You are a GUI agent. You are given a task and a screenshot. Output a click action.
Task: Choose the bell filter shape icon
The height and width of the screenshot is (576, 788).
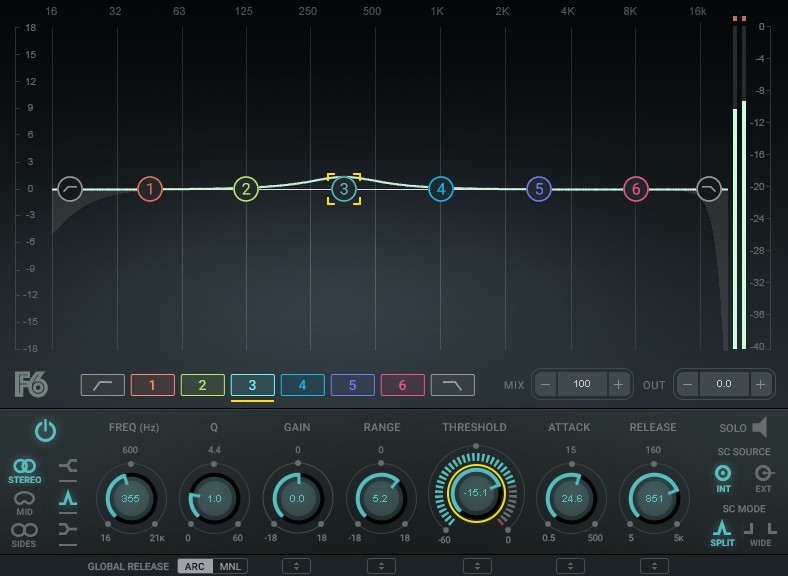click(x=68, y=497)
